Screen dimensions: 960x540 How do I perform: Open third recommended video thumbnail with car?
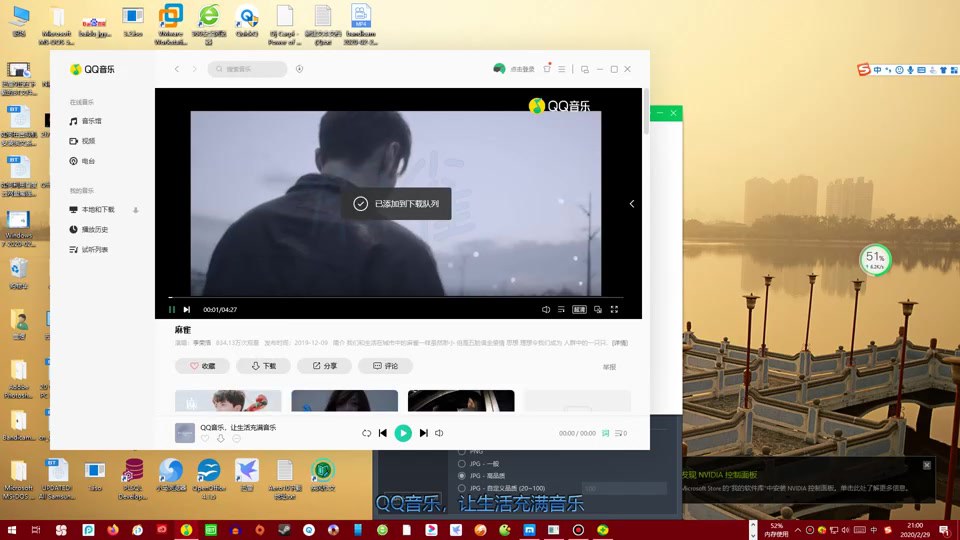(461, 400)
